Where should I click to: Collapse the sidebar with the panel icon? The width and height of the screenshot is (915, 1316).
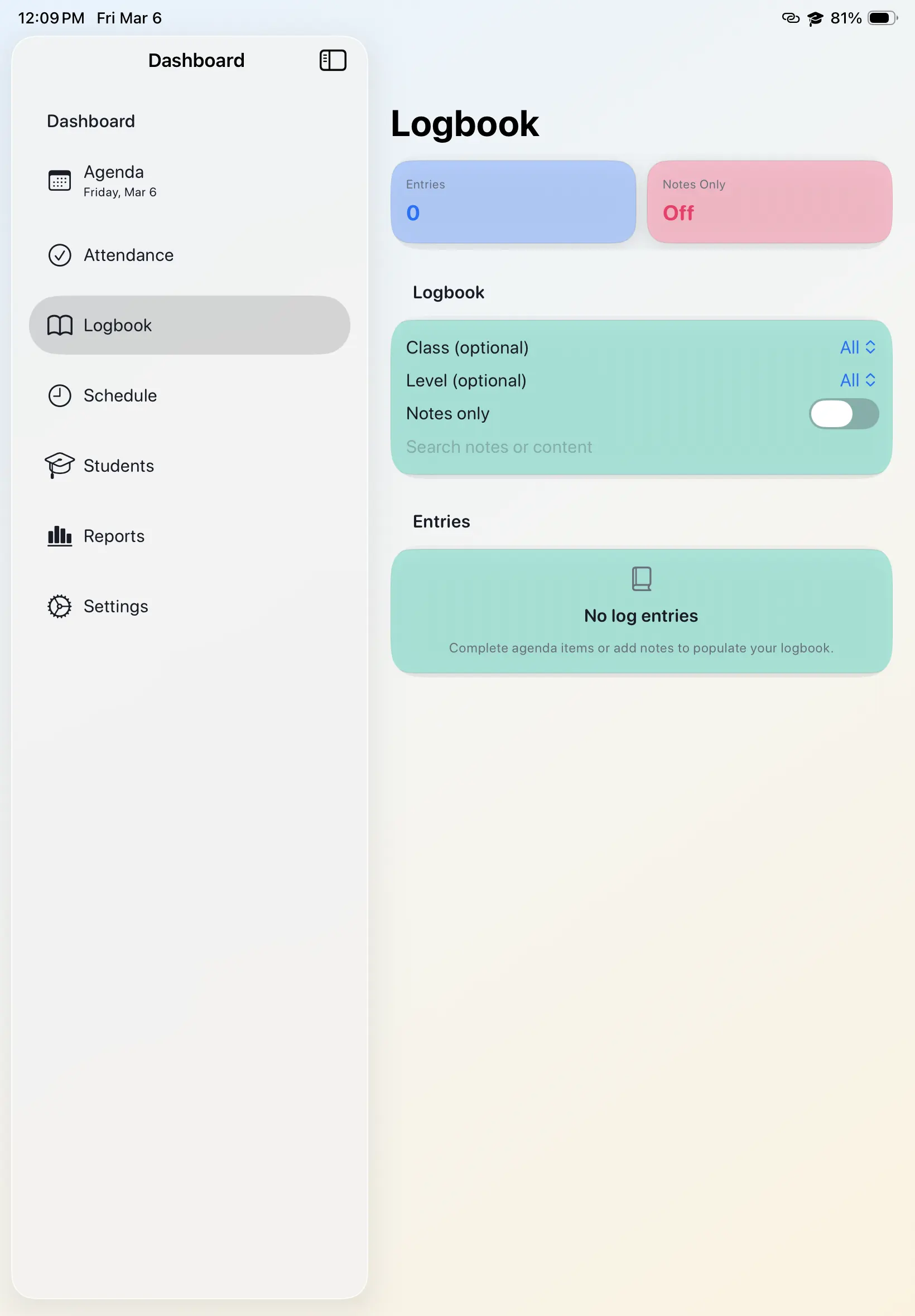[333, 60]
